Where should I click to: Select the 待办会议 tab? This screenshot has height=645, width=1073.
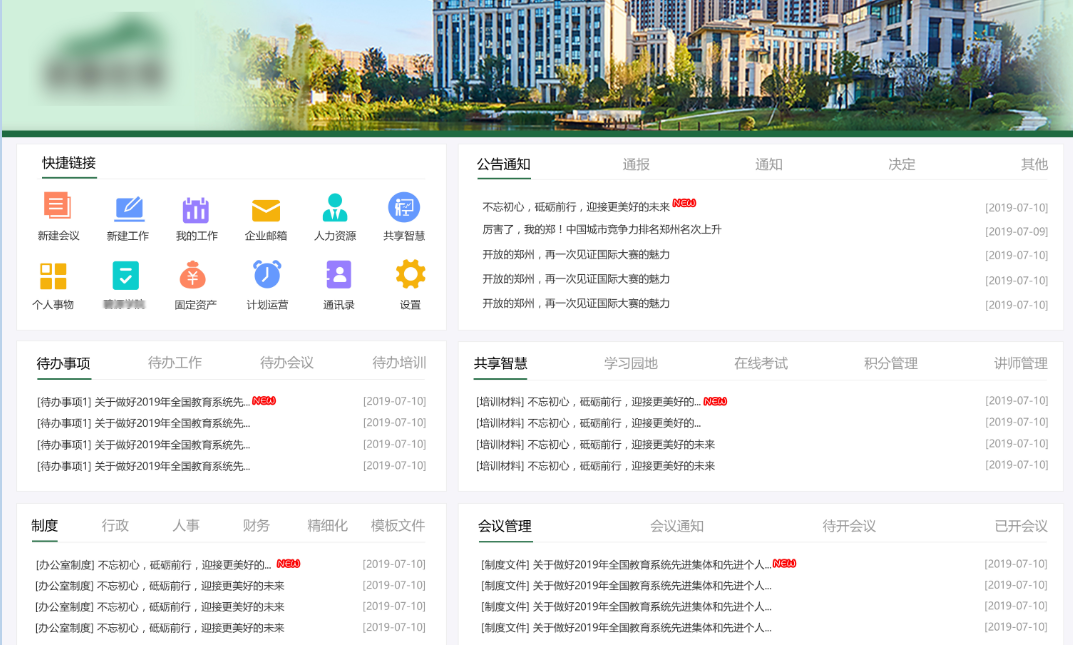287,363
